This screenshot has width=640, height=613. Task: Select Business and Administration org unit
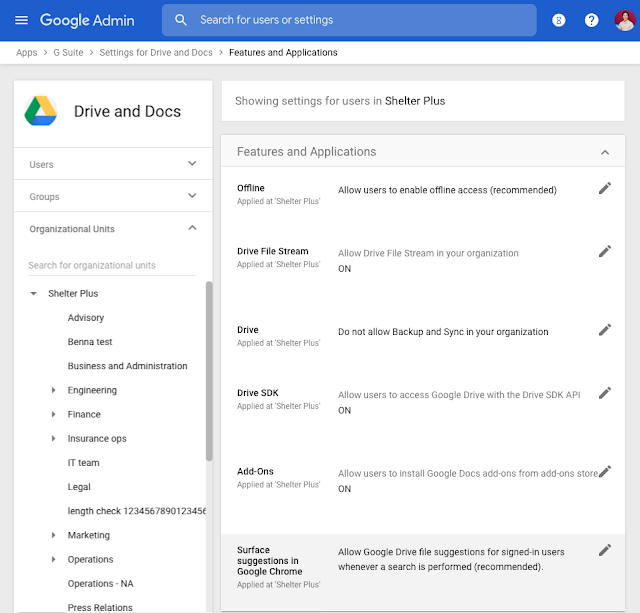[x=127, y=366]
